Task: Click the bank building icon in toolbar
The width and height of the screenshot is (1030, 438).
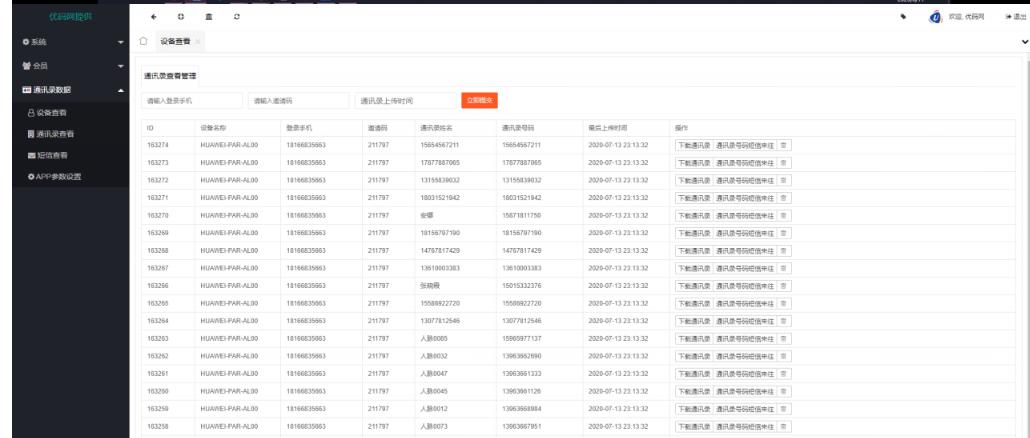Action: tap(208, 17)
